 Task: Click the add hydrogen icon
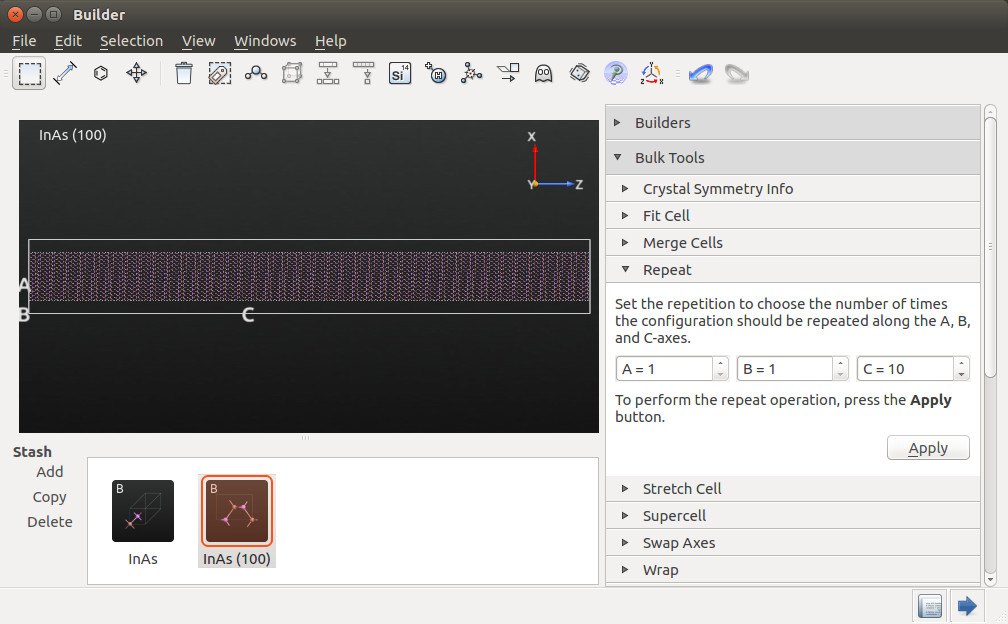436,73
